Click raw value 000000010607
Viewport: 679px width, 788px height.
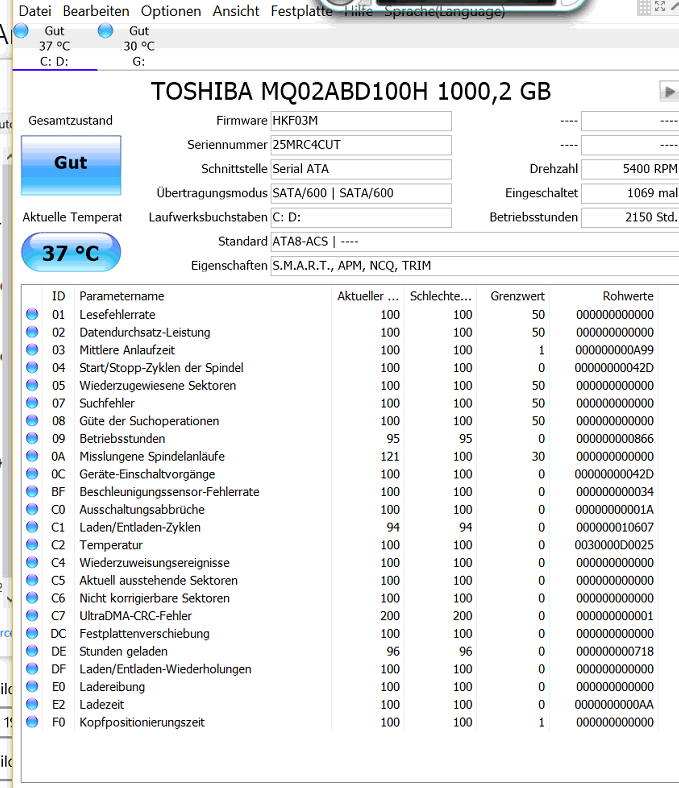click(x=614, y=527)
